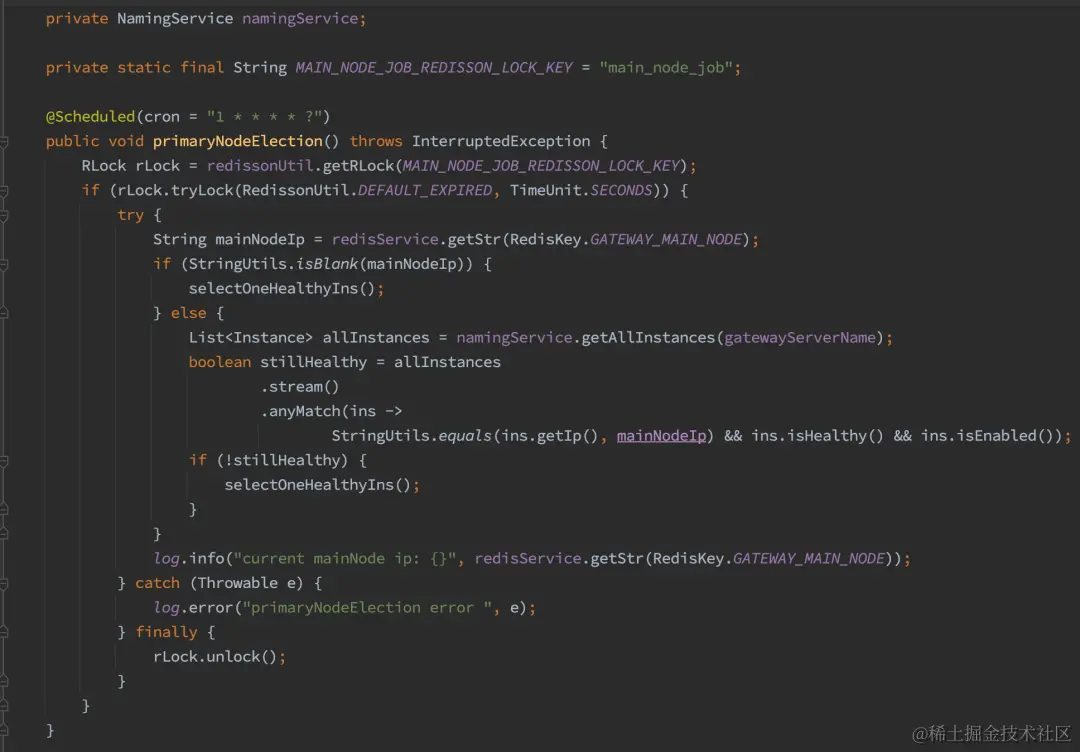Collapse the primaryNodeElection method fold marker
Viewport: 1080px width, 752px height.
click(x=3, y=142)
